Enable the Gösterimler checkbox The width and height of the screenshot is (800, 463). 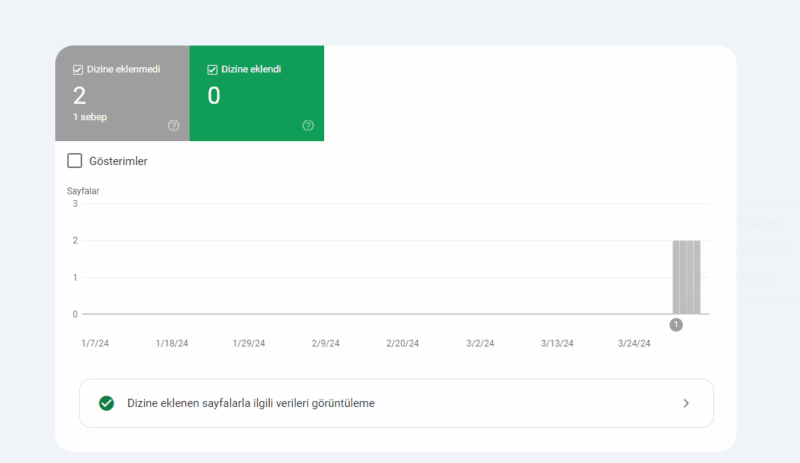tap(75, 161)
